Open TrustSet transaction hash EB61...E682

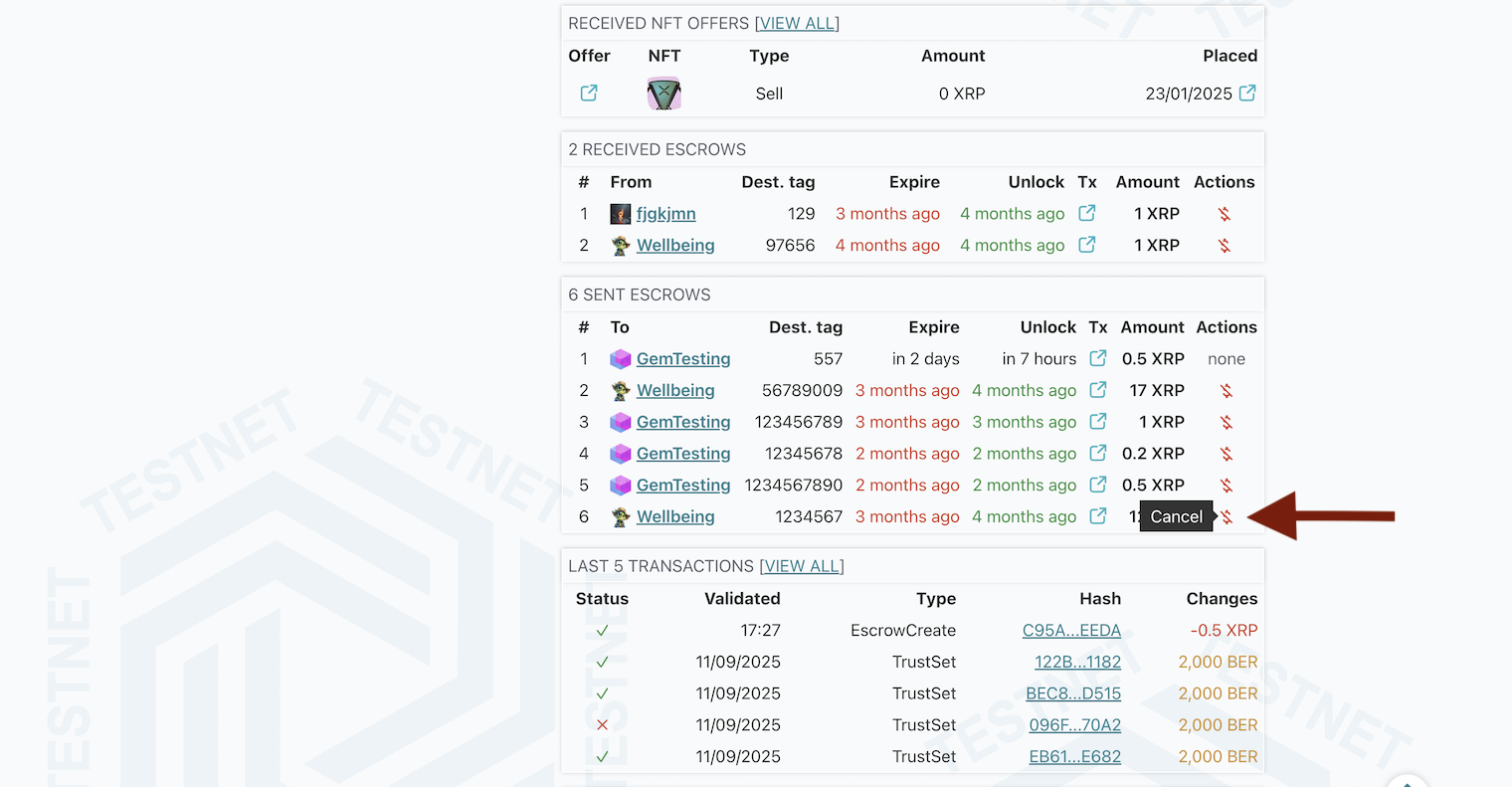tap(1074, 757)
